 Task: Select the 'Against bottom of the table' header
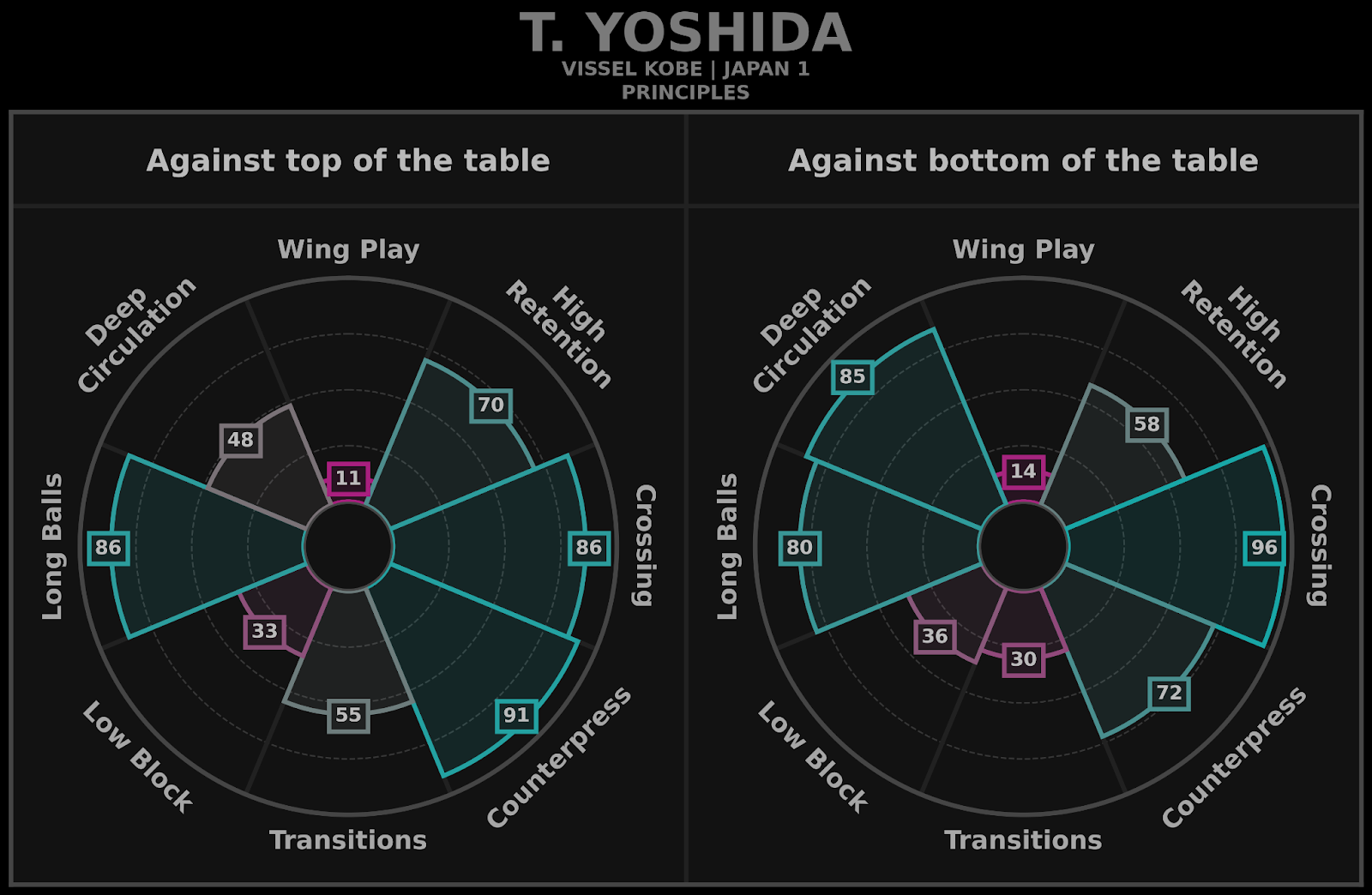coord(1023,160)
